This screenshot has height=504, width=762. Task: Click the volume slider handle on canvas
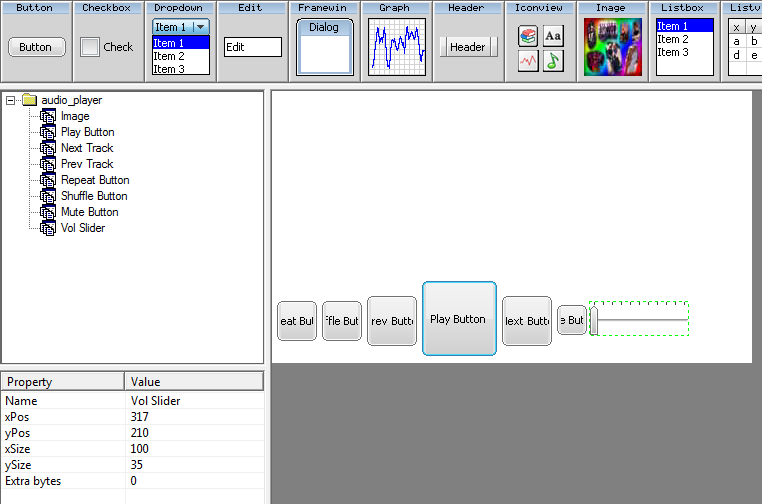[594, 320]
